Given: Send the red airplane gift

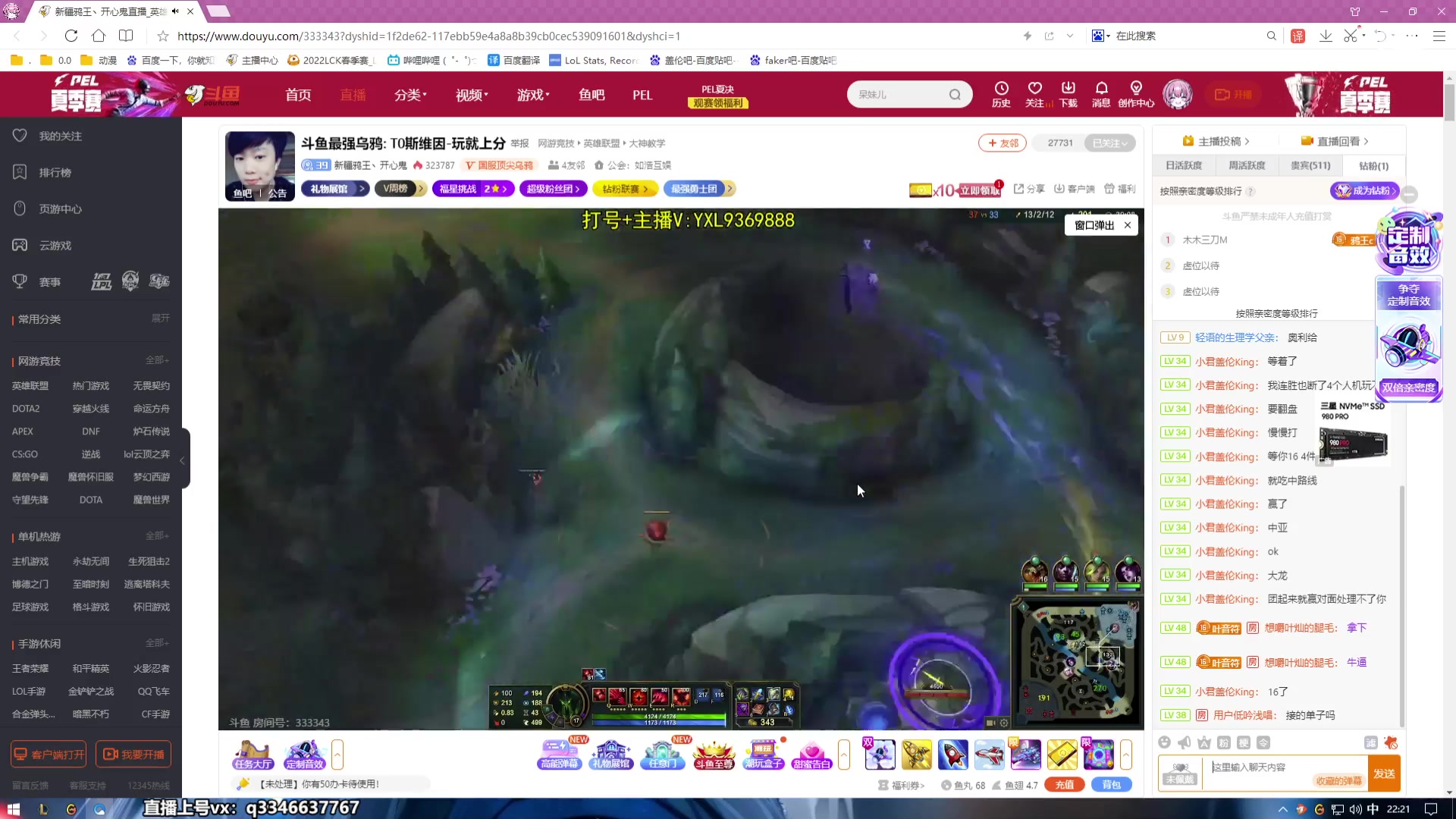Looking at the screenshot, I should (990, 755).
